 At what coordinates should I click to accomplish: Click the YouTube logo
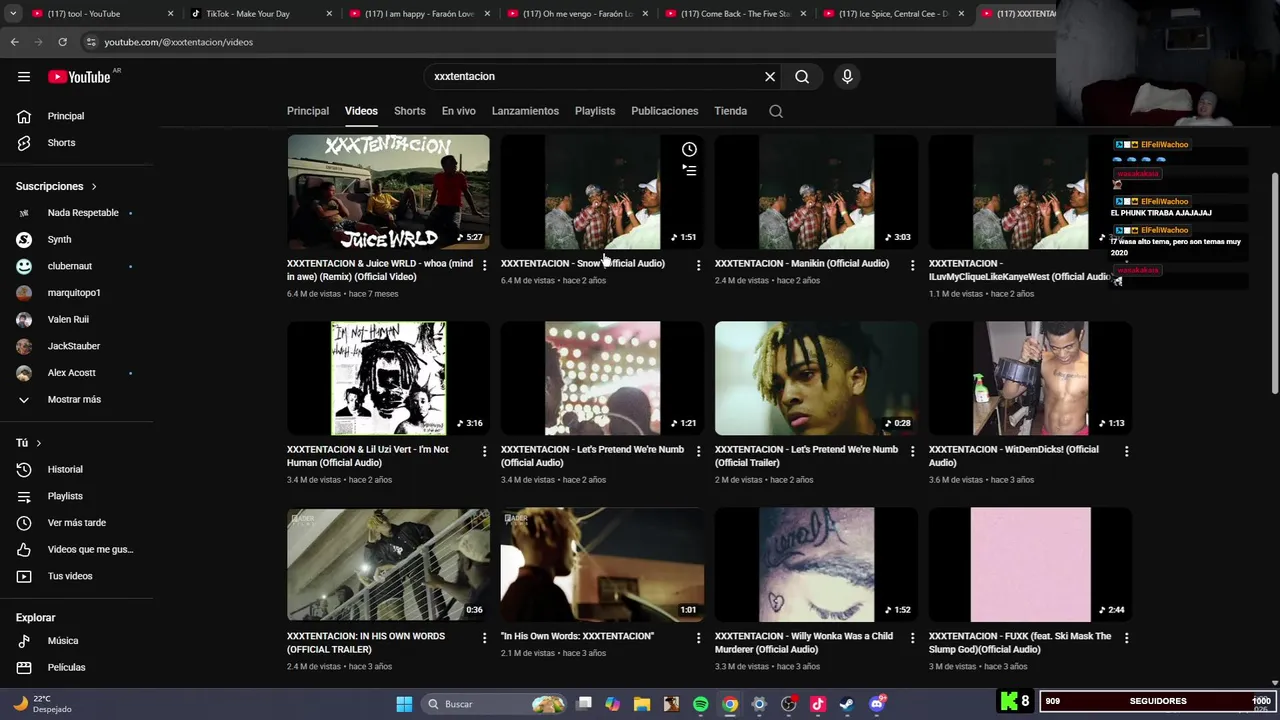80,77
